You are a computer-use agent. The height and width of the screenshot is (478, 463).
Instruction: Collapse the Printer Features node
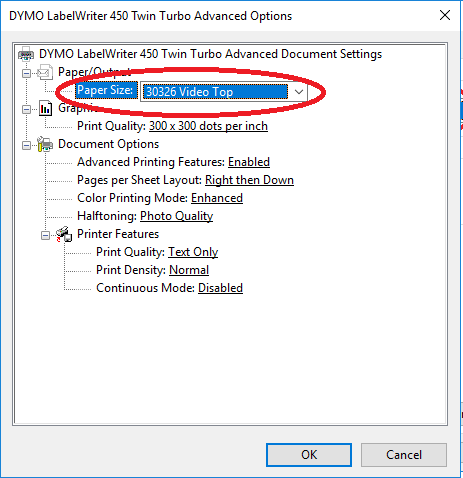point(45,235)
